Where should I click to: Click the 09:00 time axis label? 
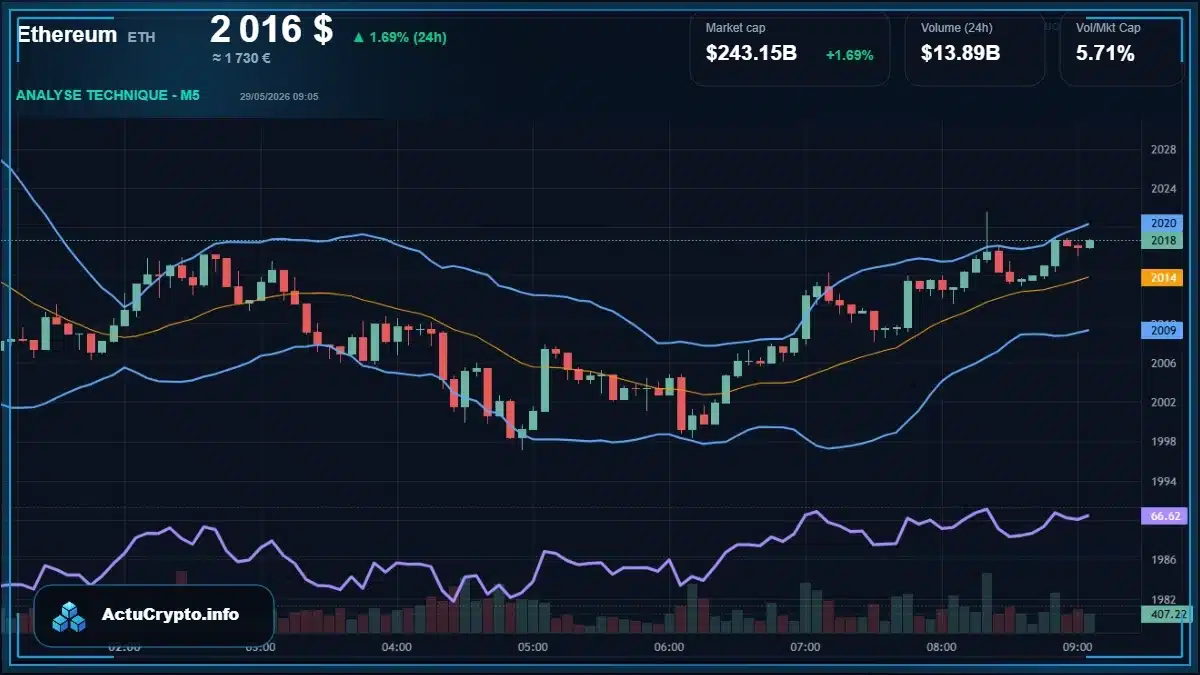pos(1077,647)
